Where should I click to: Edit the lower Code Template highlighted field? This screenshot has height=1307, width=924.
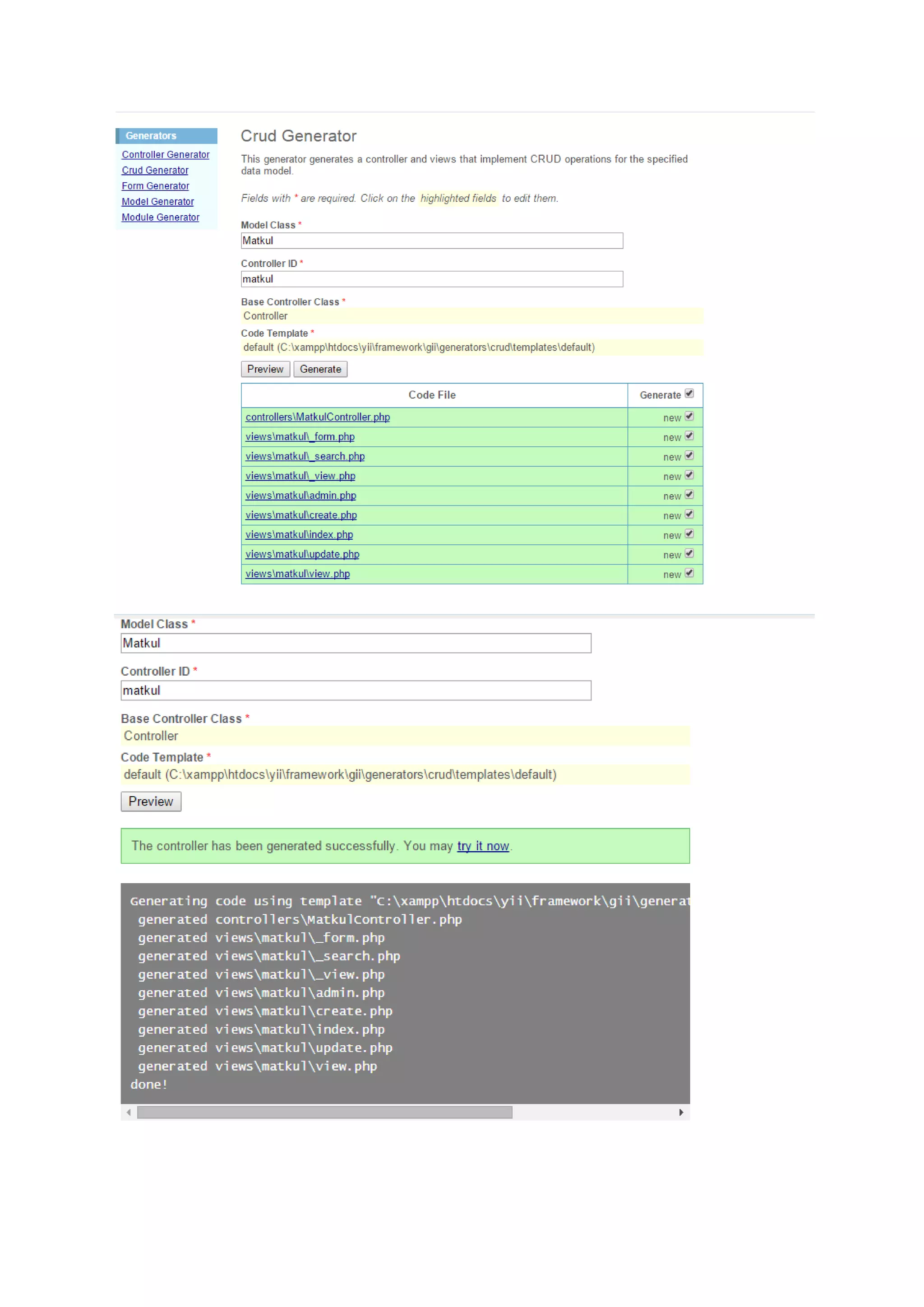click(405, 775)
